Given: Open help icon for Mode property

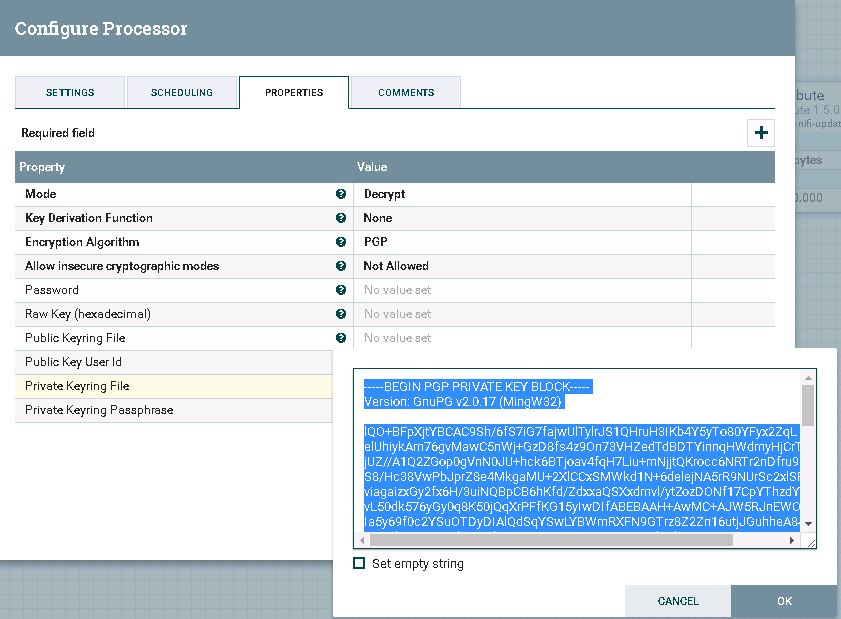Looking at the screenshot, I should [341, 194].
